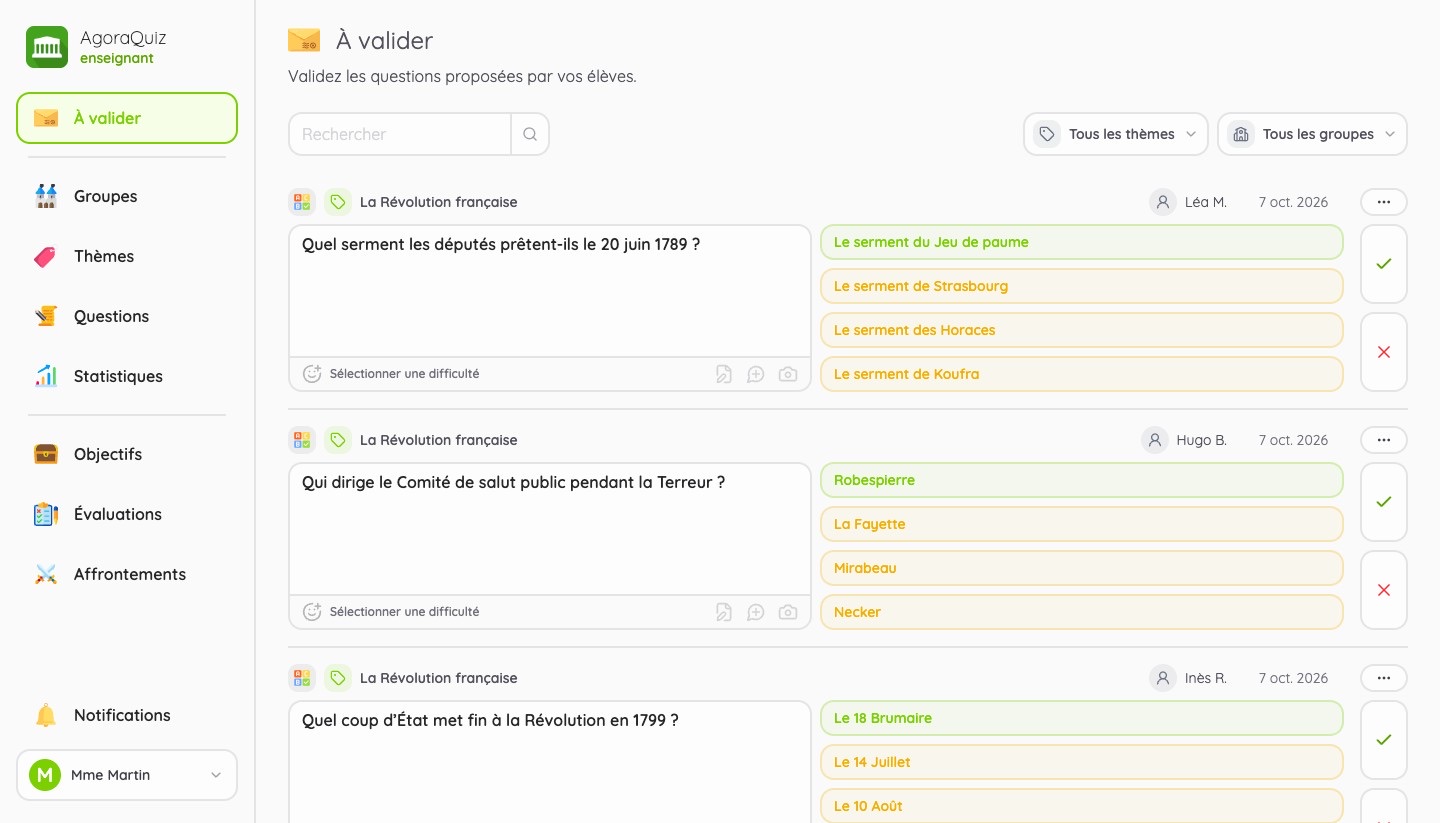Click the answer Le serment du Jeu de paume
1440x823 pixels.
tap(1082, 242)
